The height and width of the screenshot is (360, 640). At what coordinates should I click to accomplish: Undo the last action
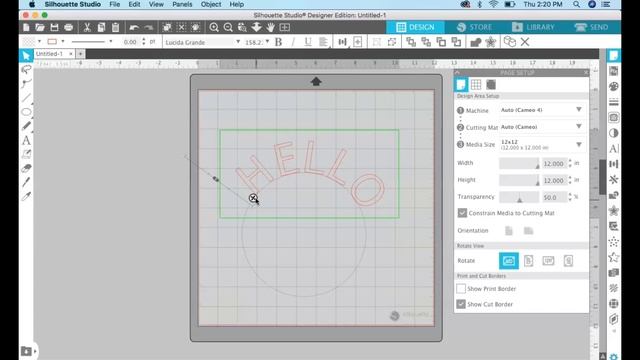[134, 27]
